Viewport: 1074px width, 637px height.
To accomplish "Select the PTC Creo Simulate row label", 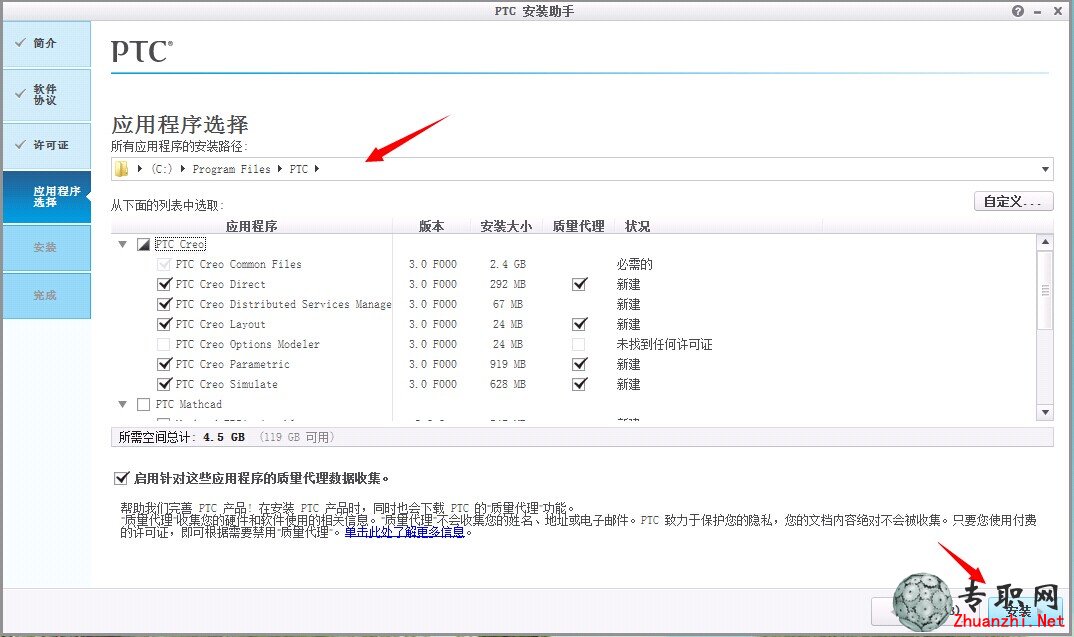I will tap(227, 384).
